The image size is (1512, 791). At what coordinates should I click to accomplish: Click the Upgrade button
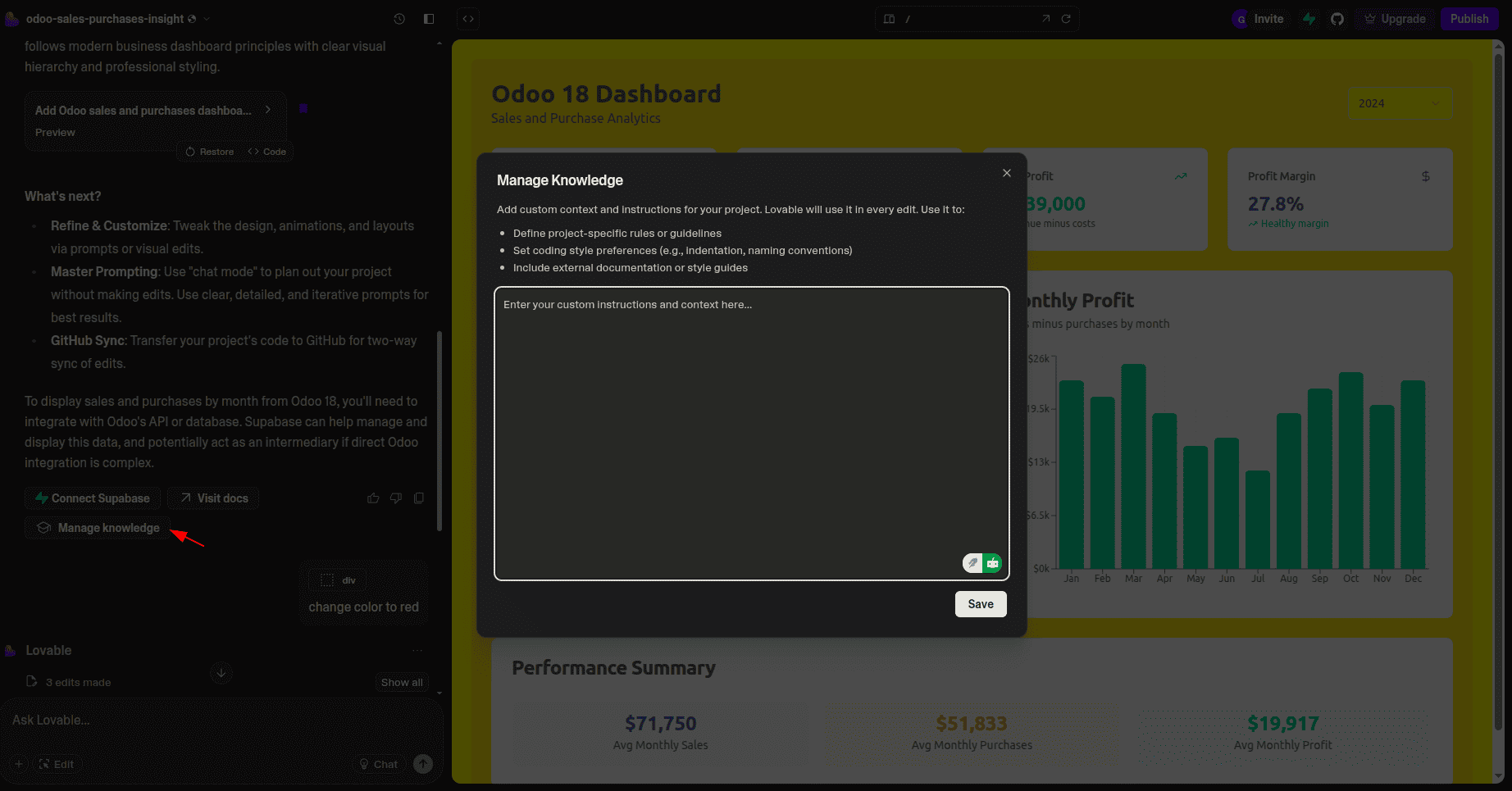pyautogui.click(x=1396, y=19)
